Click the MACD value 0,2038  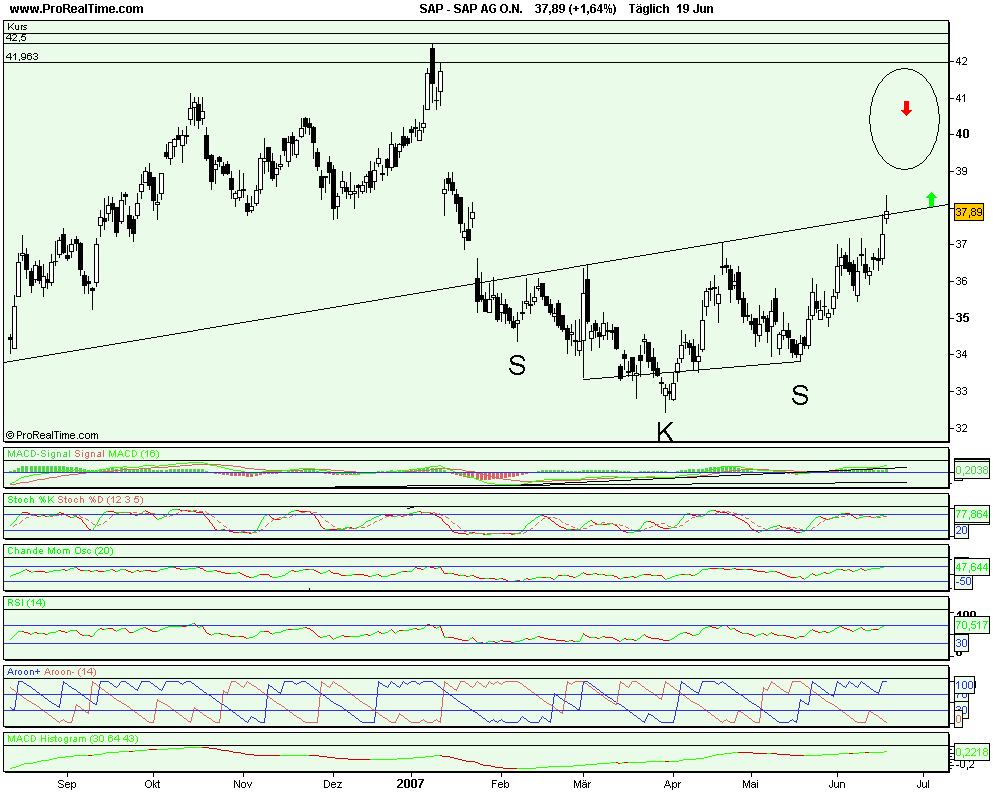click(972, 470)
